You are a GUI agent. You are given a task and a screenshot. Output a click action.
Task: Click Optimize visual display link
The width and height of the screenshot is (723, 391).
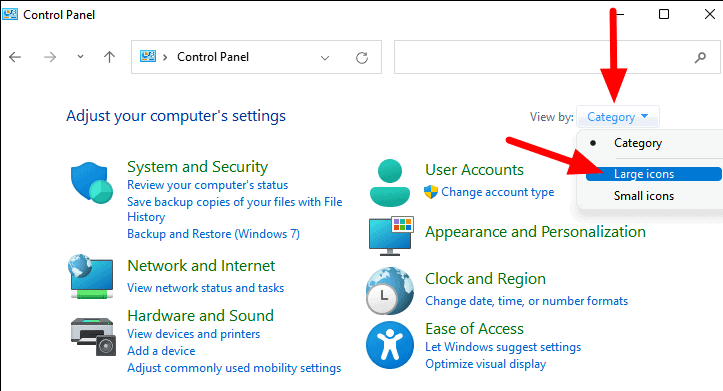tap(486, 364)
